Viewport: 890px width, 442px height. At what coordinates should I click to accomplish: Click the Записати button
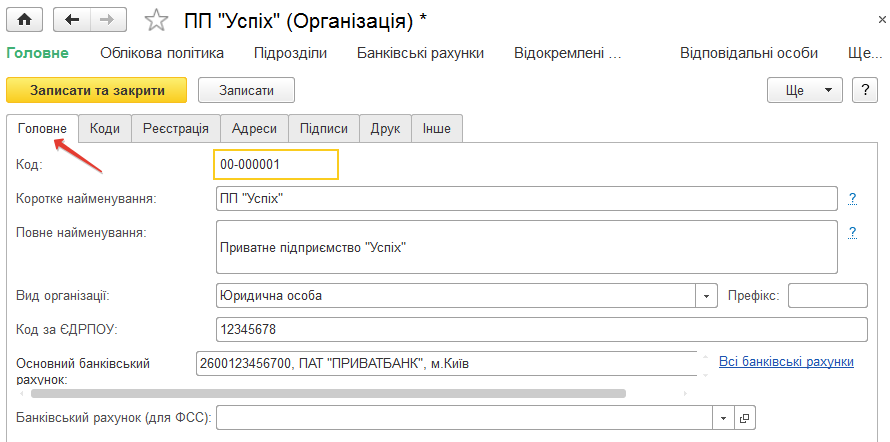(x=246, y=90)
